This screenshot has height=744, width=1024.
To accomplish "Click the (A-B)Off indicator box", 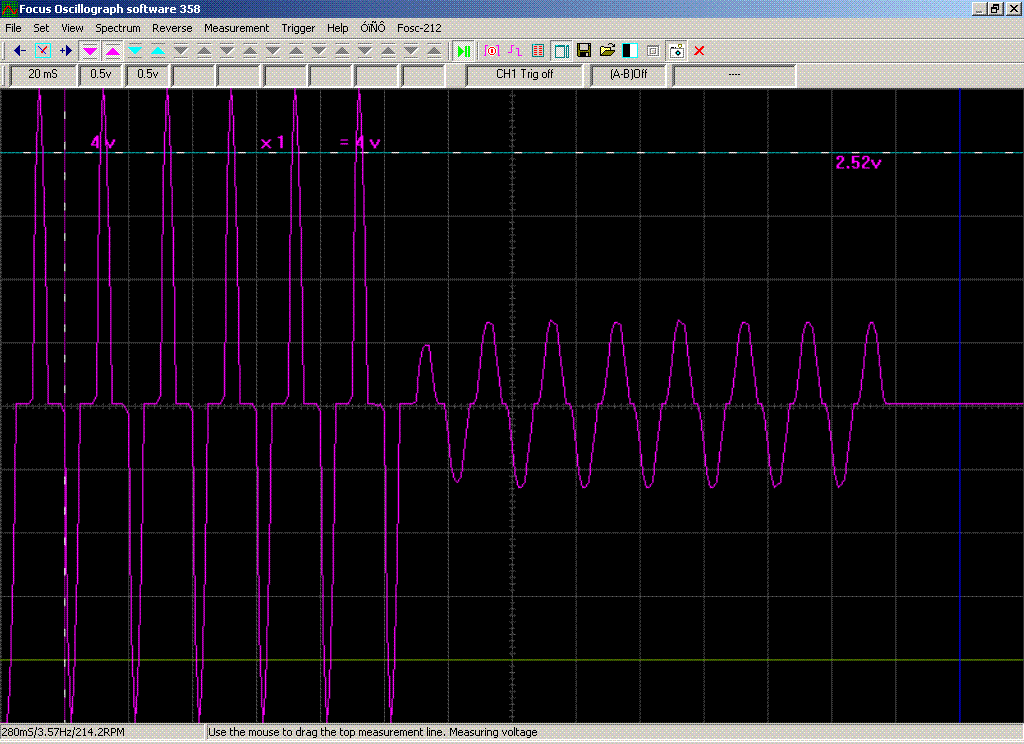I will [x=628, y=74].
